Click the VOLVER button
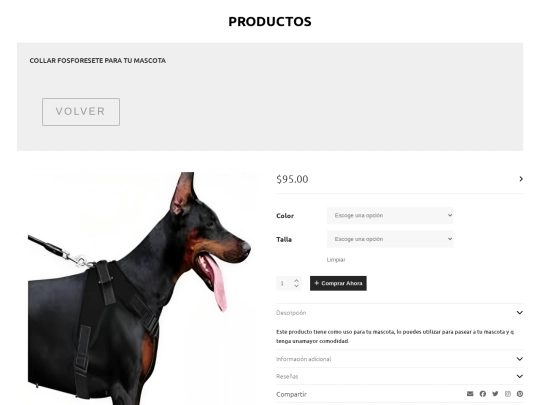 (81, 112)
